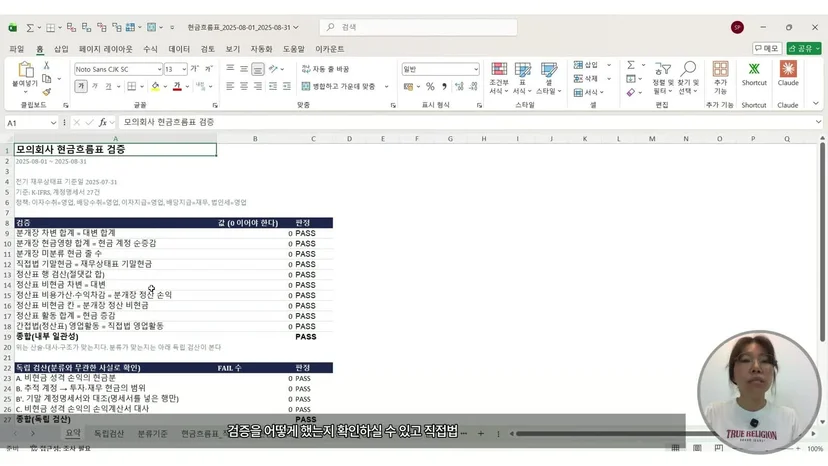Open the Shortcut add-in icon
This screenshot has width=828, height=466.
[x=754, y=69]
